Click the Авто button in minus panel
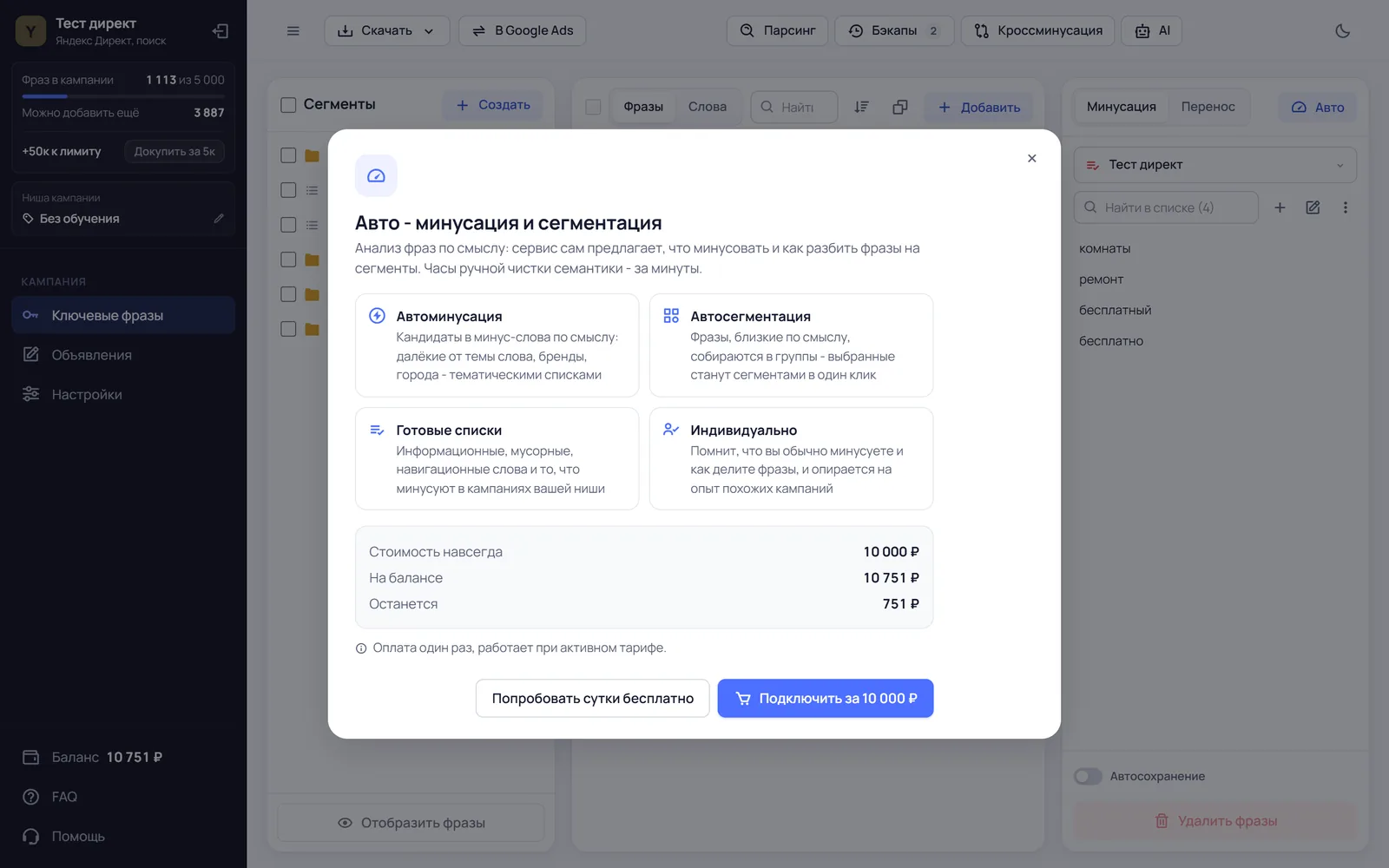 tap(1318, 108)
